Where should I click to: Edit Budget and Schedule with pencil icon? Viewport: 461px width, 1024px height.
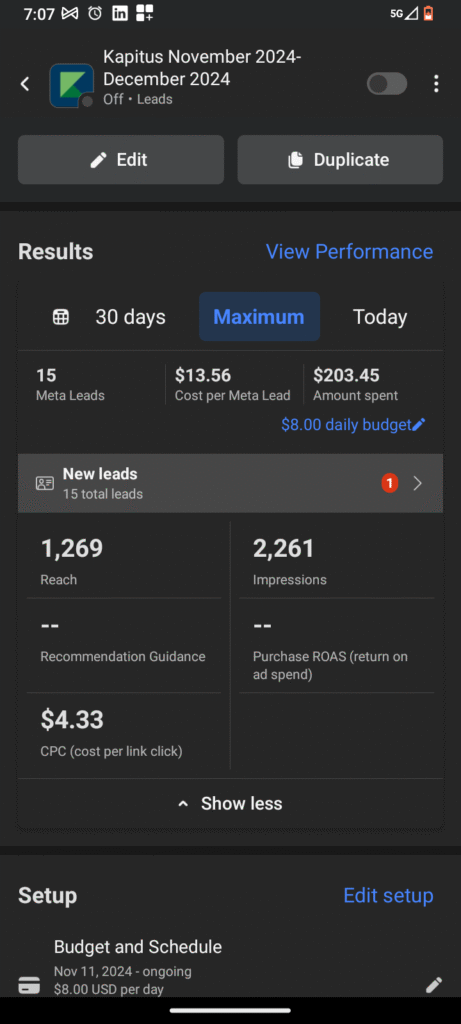click(x=434, y=985)
